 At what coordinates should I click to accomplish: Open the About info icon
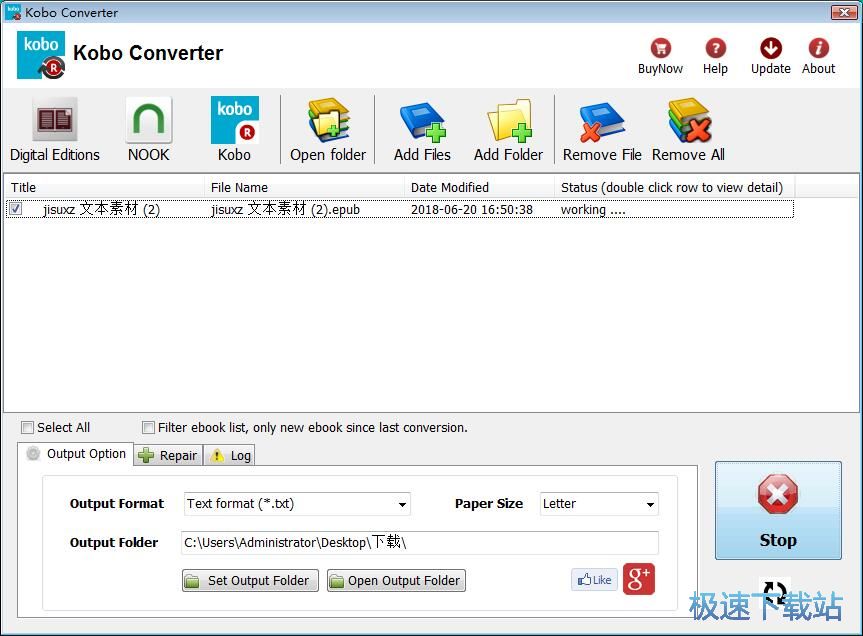tap(818, 48)
